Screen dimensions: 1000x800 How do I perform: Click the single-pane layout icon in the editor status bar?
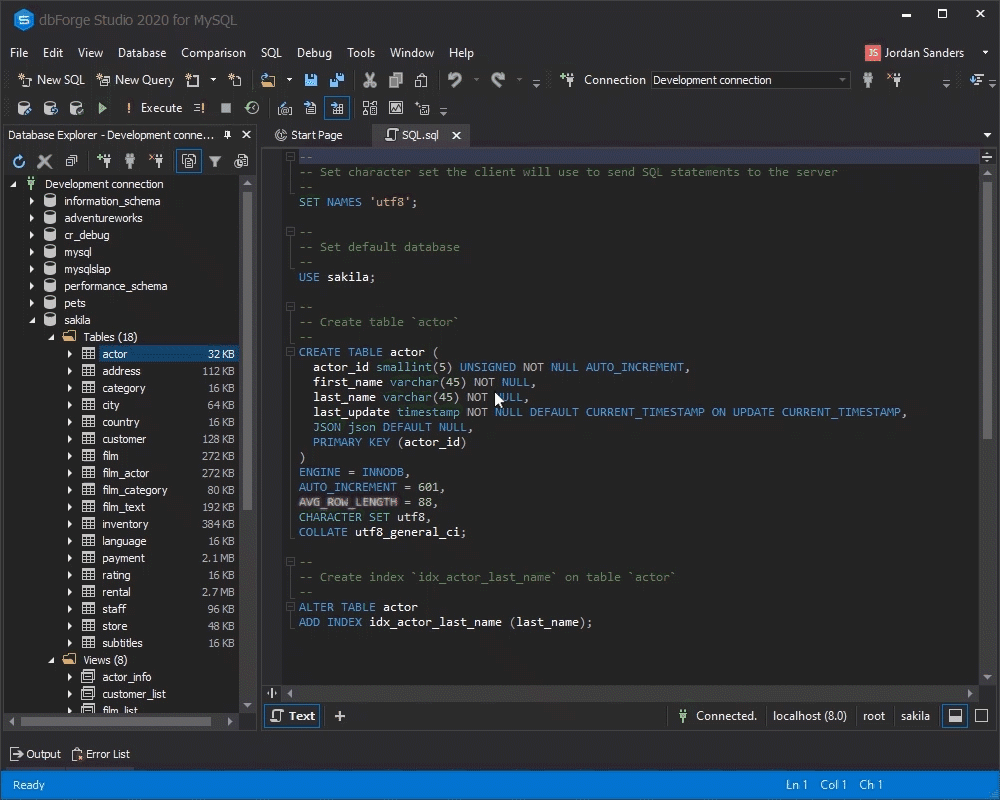[982, 716]
